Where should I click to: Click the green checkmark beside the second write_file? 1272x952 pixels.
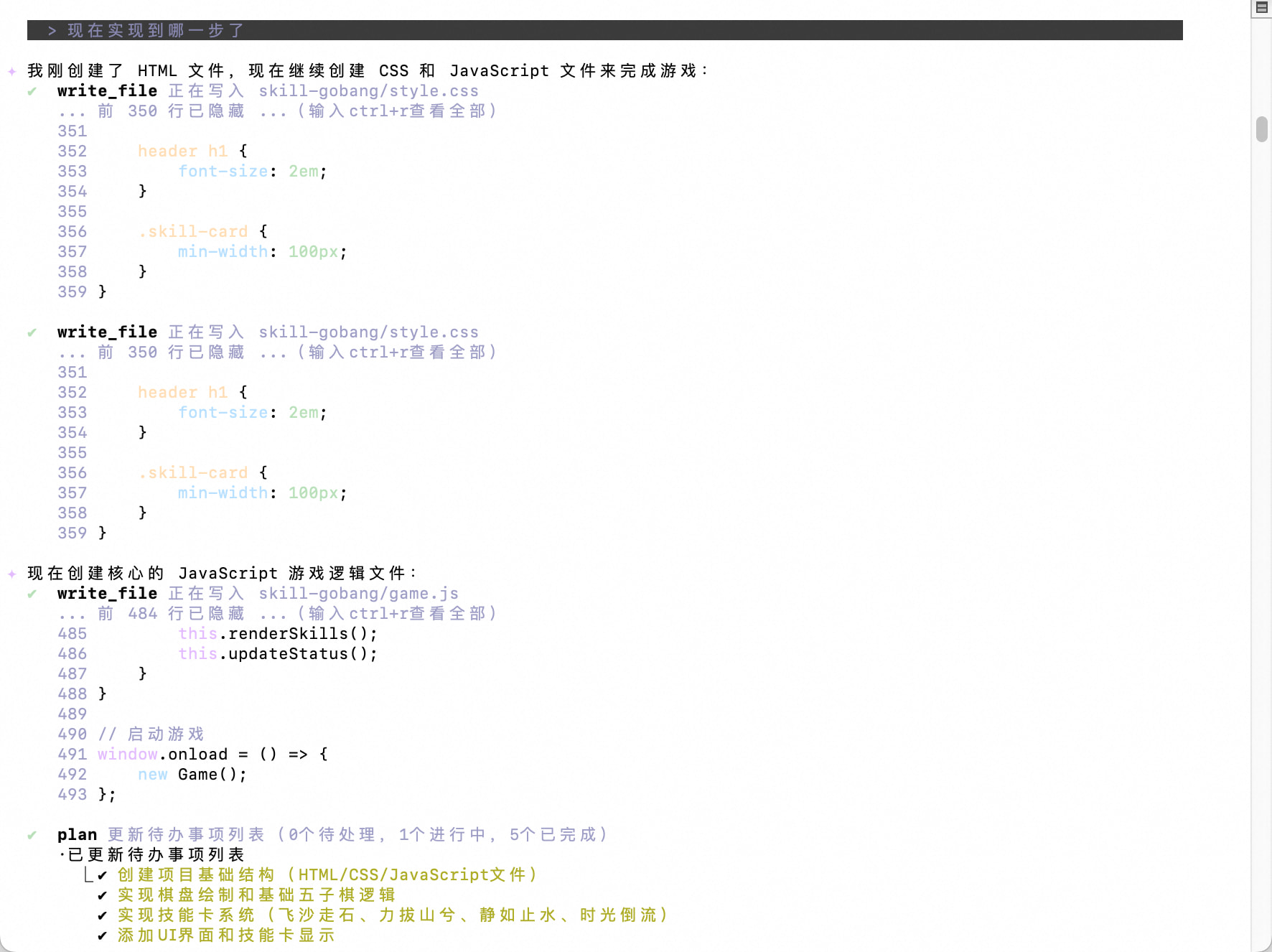coord(32,332)
